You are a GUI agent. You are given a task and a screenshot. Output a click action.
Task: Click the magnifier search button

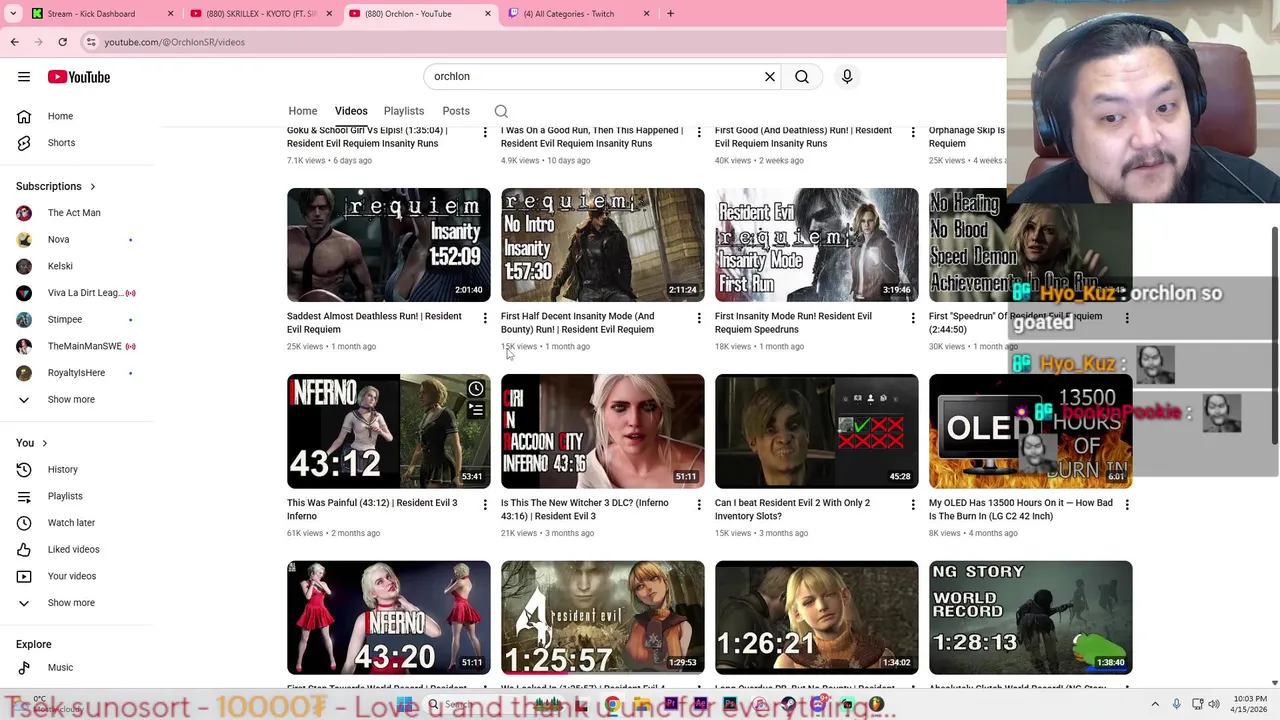(802, 77)
